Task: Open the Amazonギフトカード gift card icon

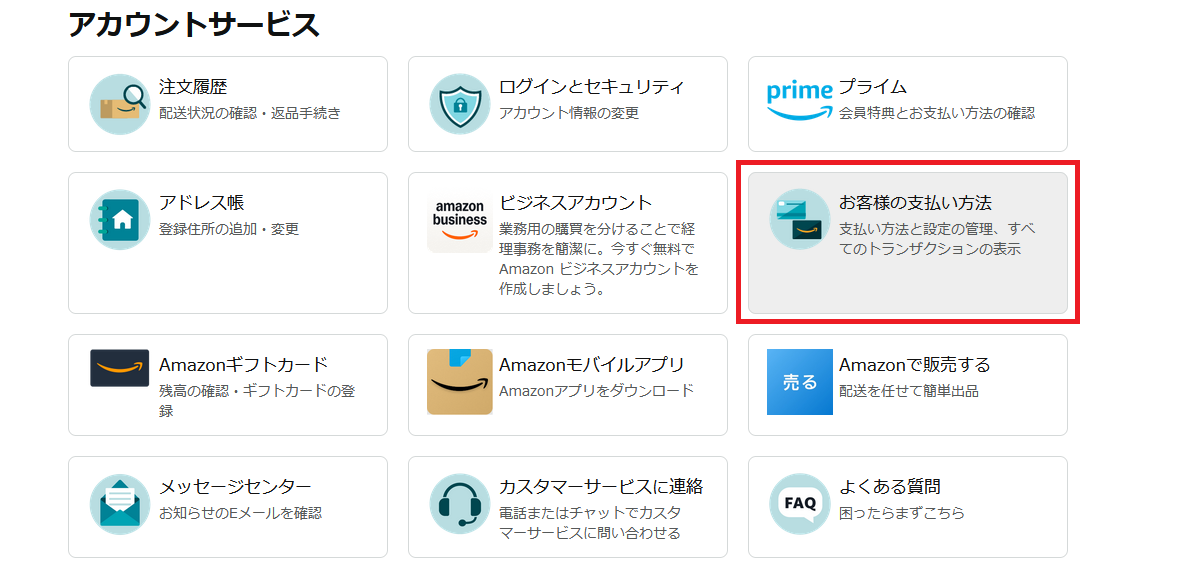Action: (x=120, y=368)
